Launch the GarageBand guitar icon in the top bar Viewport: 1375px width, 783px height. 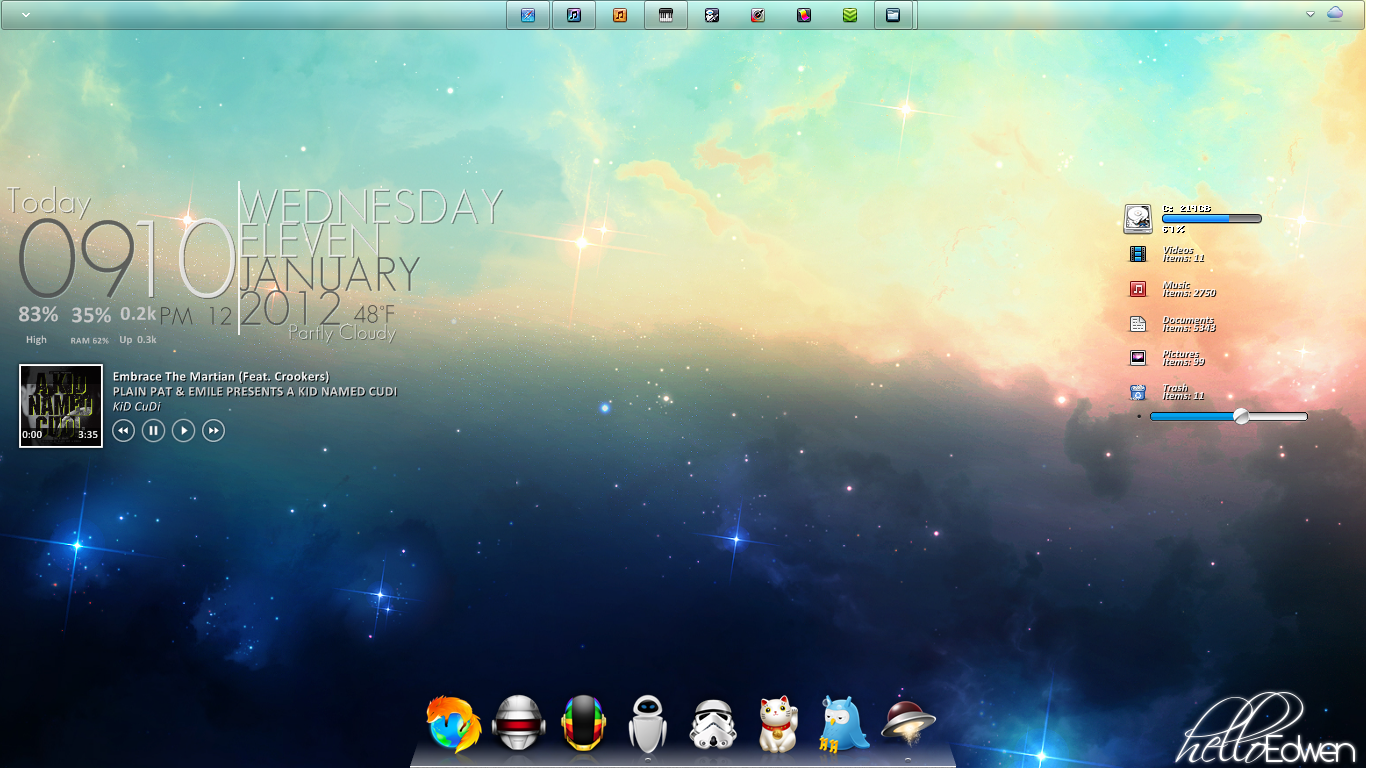pos(758,15)
